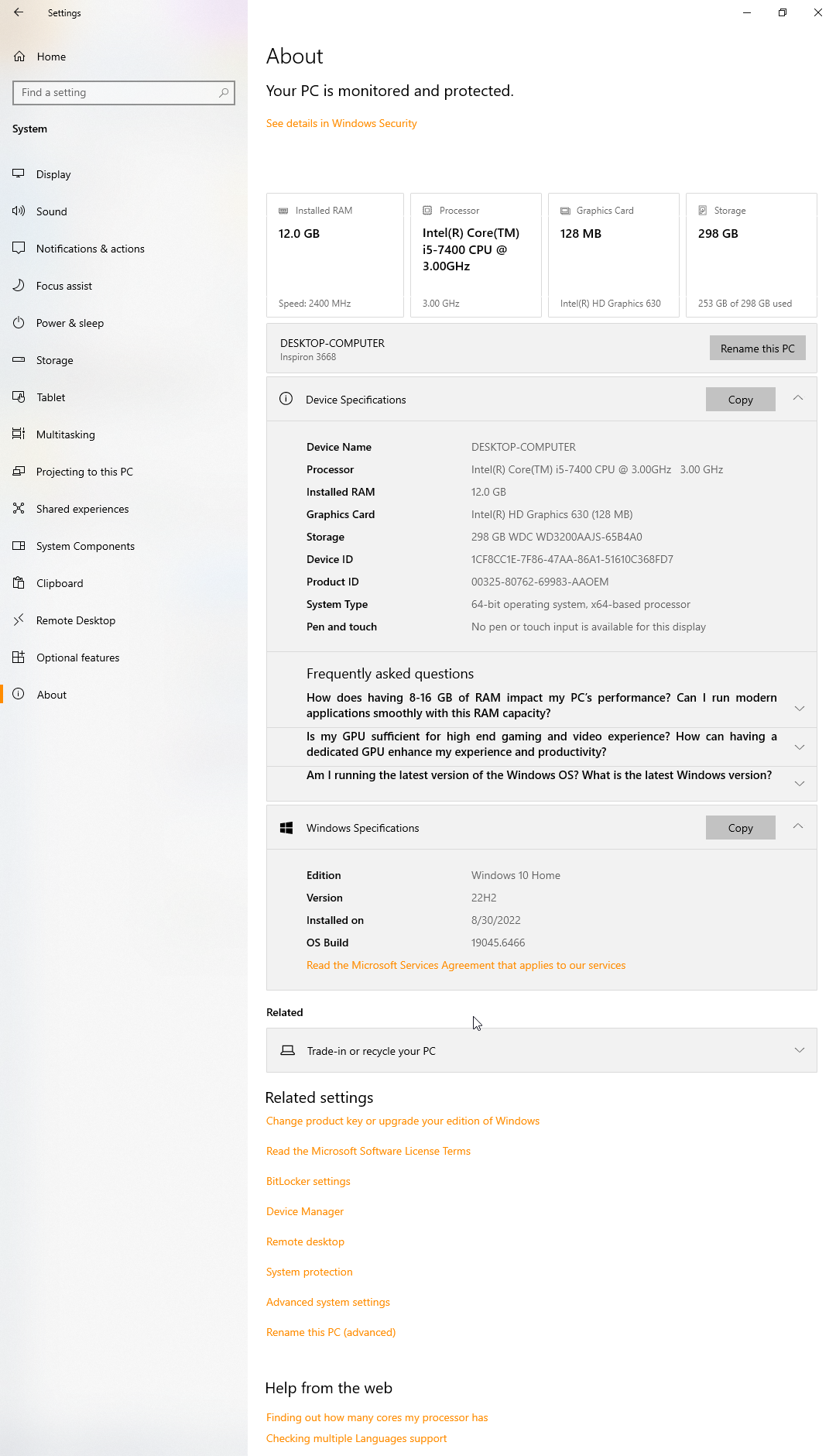Click the search magnifier icon

pos(224,93)
